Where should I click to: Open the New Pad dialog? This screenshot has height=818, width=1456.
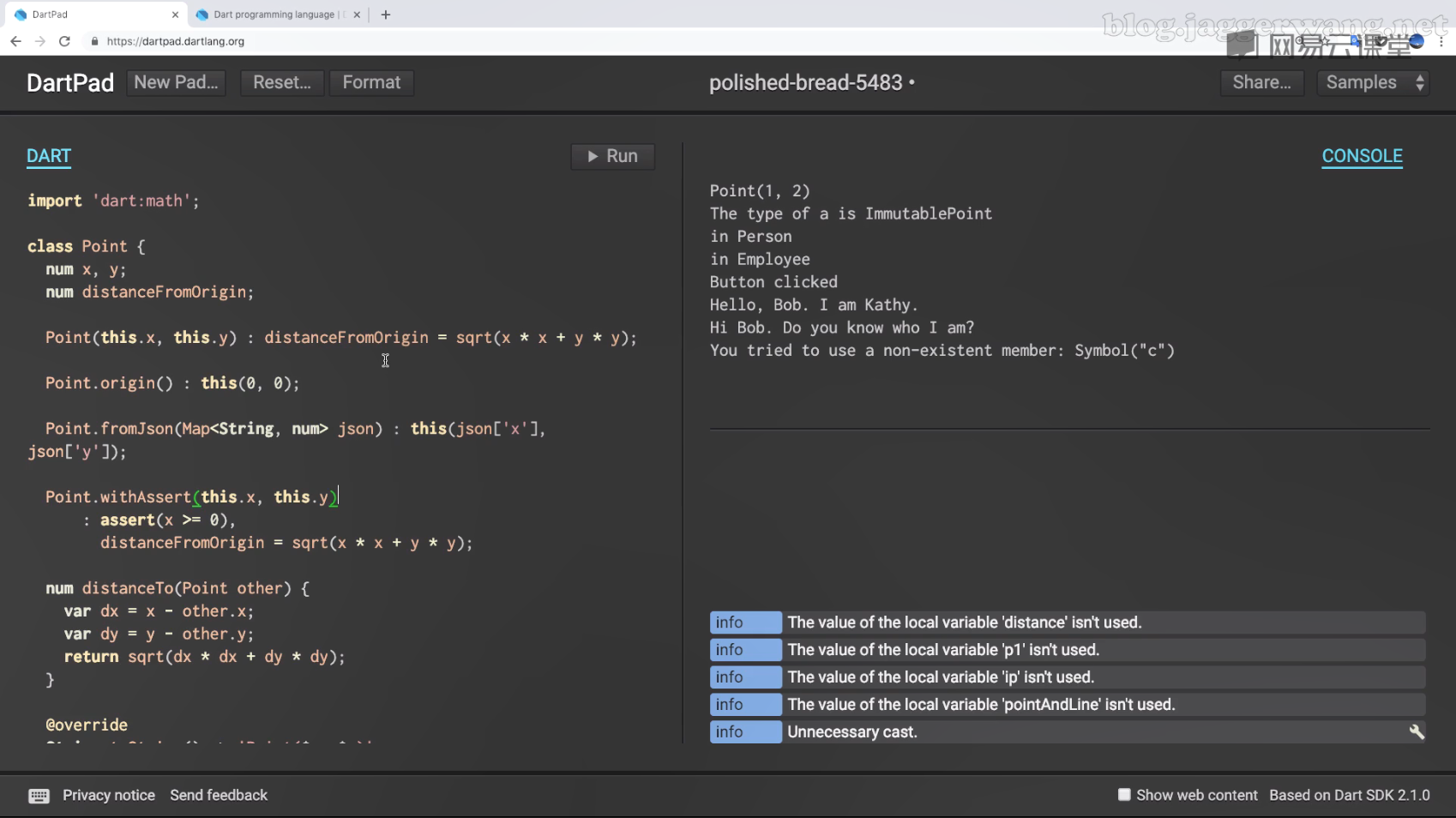coord(176,82)
